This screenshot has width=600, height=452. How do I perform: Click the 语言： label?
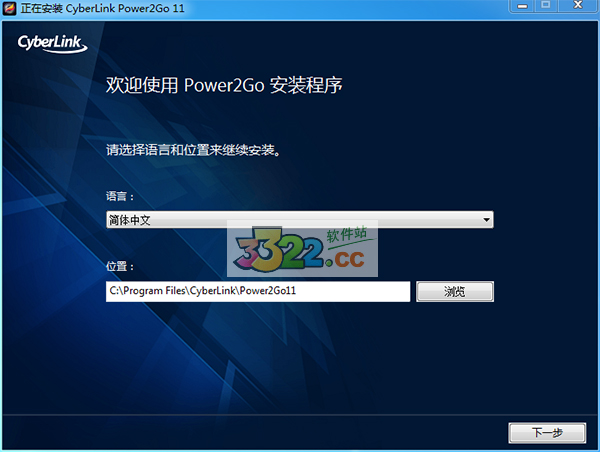pos(120,196)
